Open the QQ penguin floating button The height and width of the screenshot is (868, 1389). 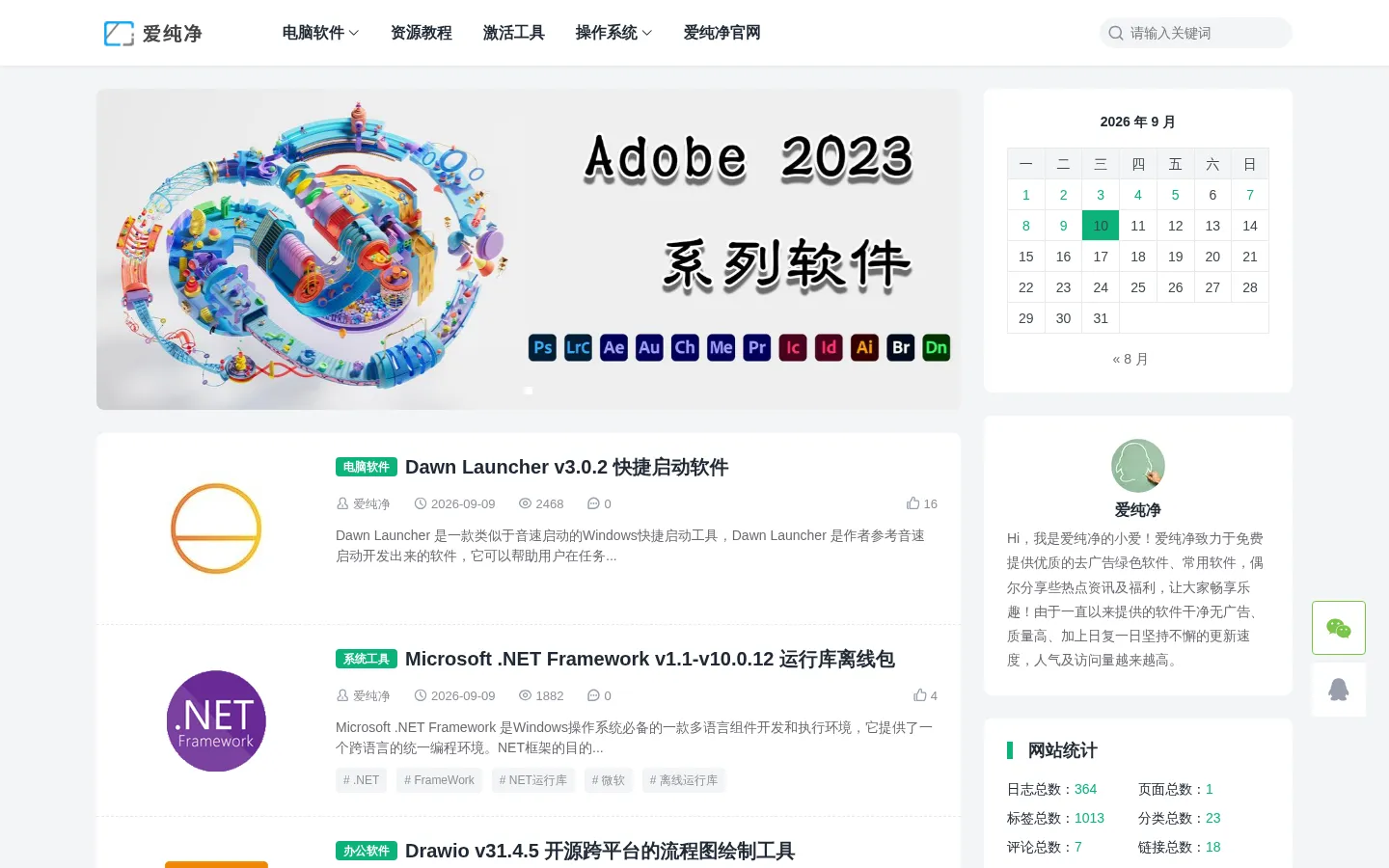(1339, 690)
